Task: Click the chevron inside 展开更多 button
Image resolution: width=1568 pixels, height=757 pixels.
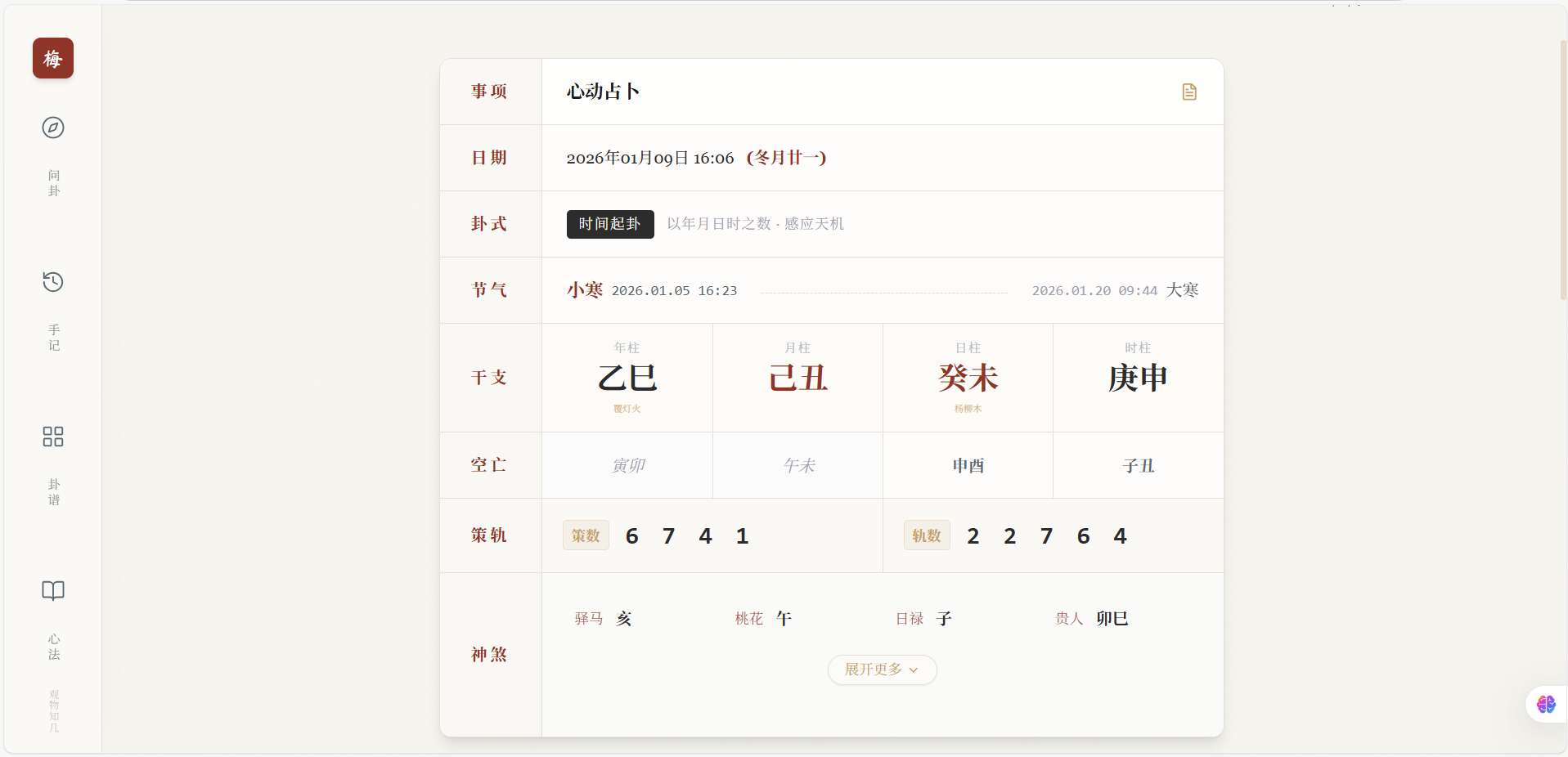Action: (x=914, y=670)
